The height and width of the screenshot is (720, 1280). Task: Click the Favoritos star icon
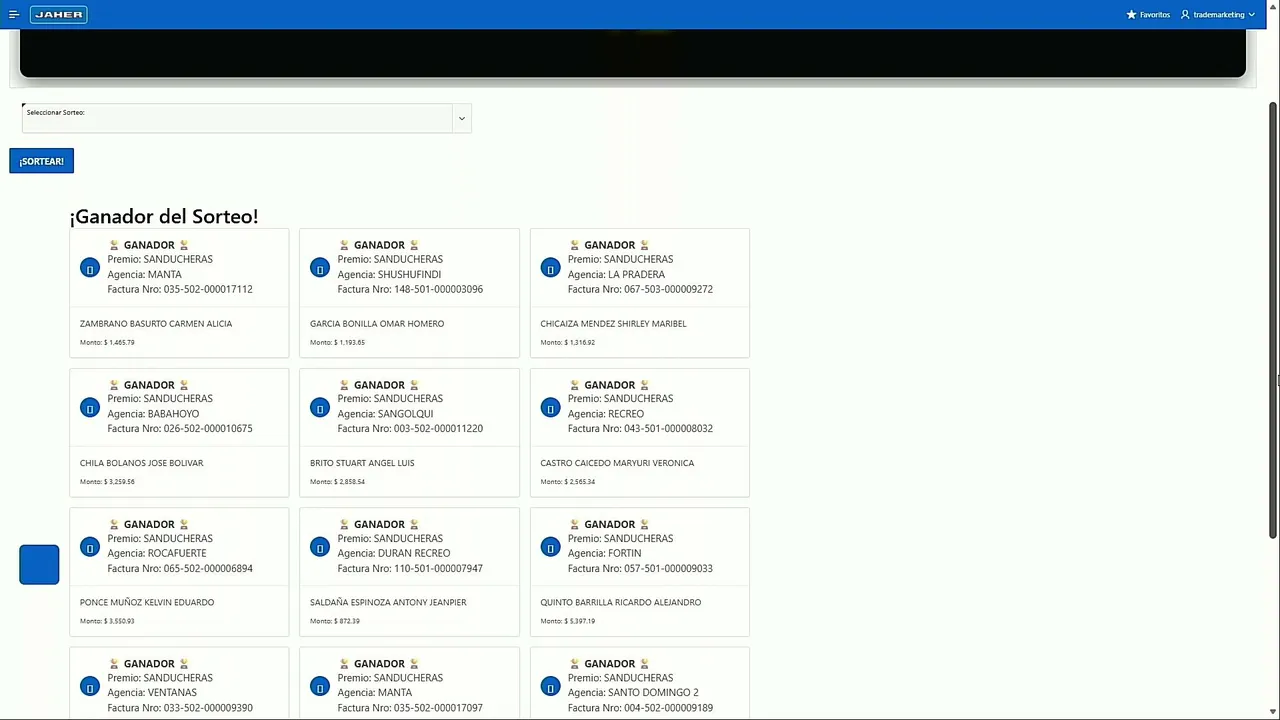pos(1131,15)
